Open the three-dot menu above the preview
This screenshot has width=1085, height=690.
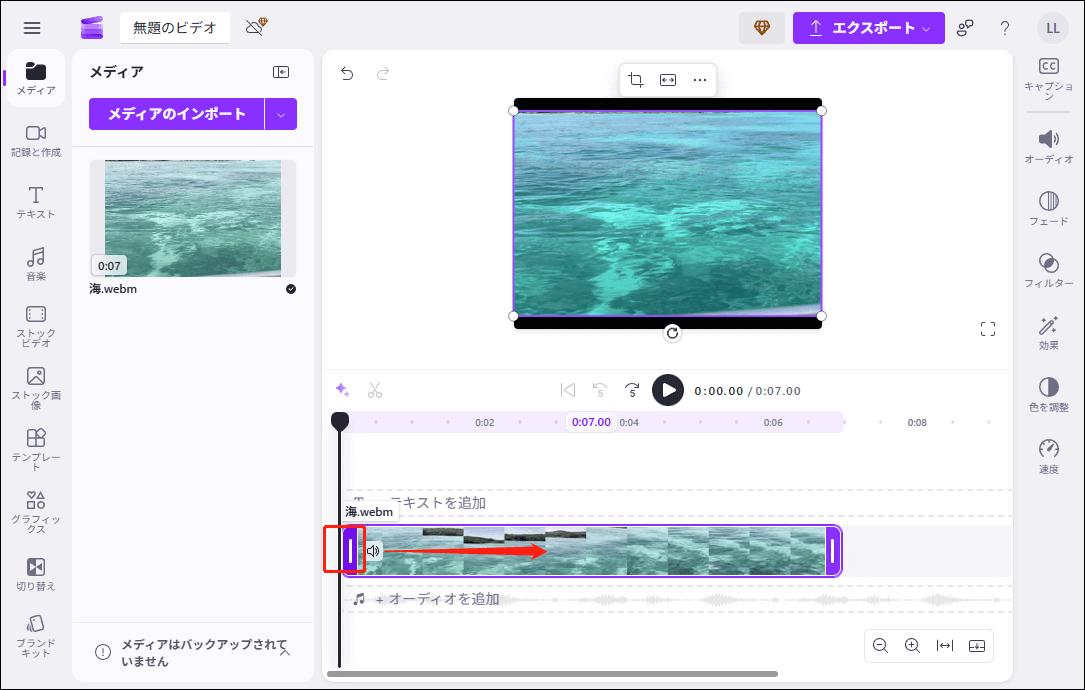699,79
